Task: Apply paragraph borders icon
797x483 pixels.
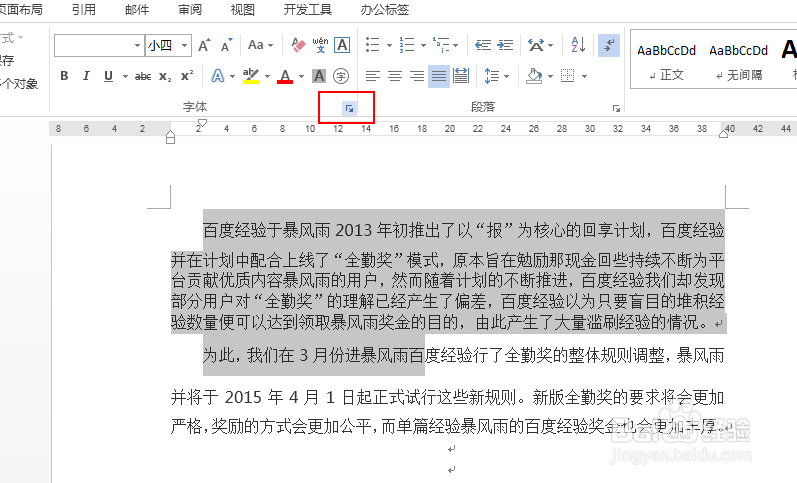Action: [x=568, y=76]
